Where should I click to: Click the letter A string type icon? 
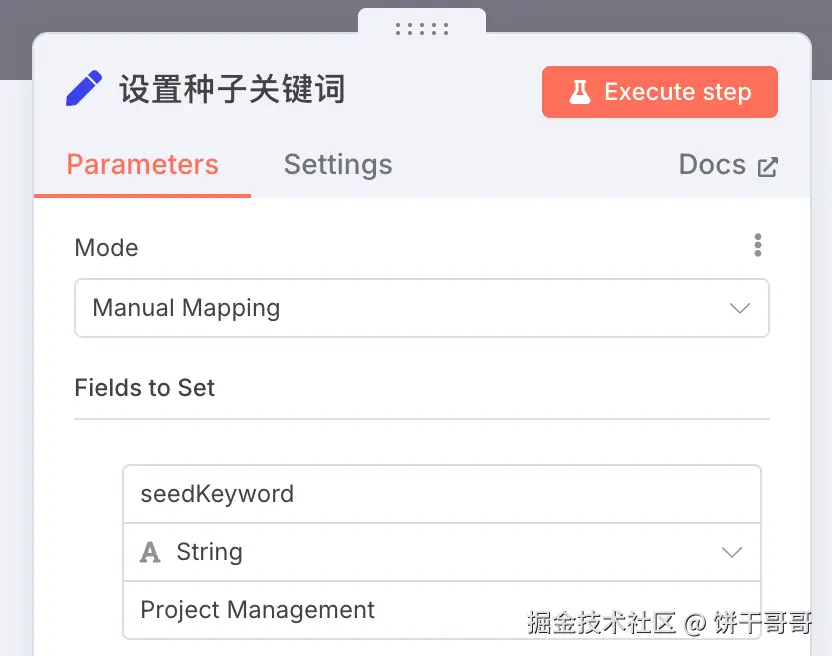pyautogui.click(x=150, y=552)
